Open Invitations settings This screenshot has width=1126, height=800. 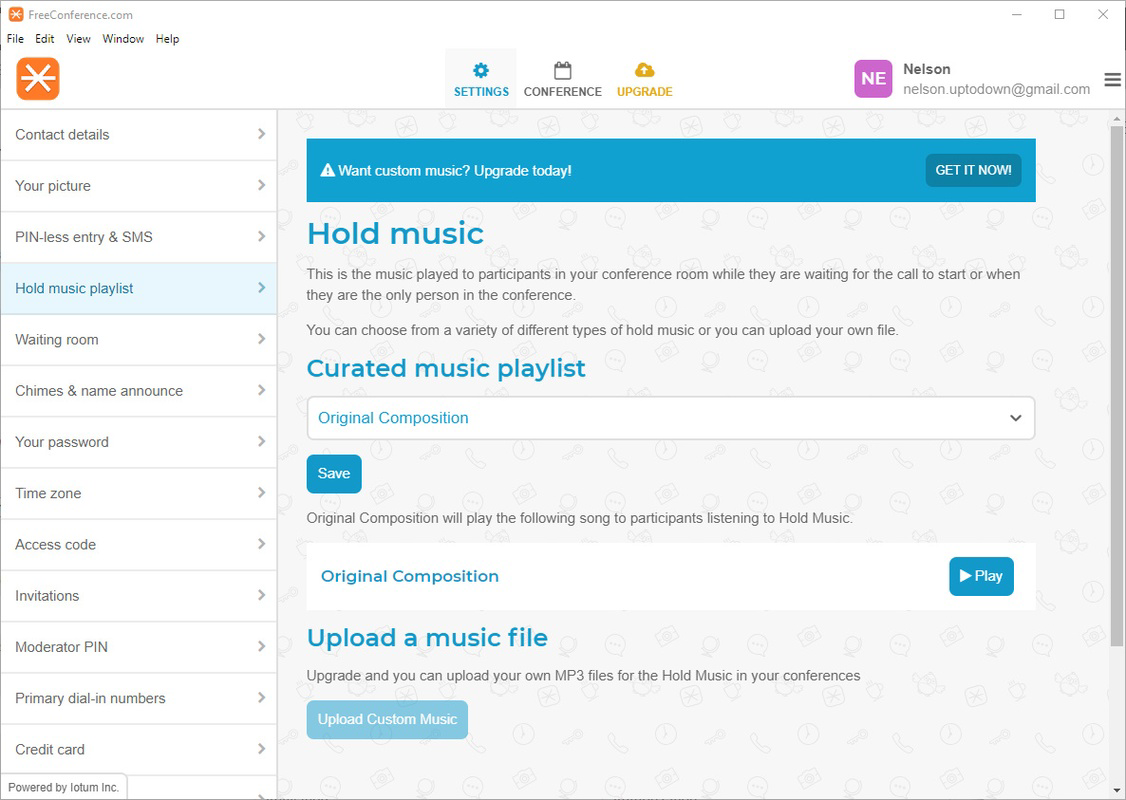coord(139,596)
